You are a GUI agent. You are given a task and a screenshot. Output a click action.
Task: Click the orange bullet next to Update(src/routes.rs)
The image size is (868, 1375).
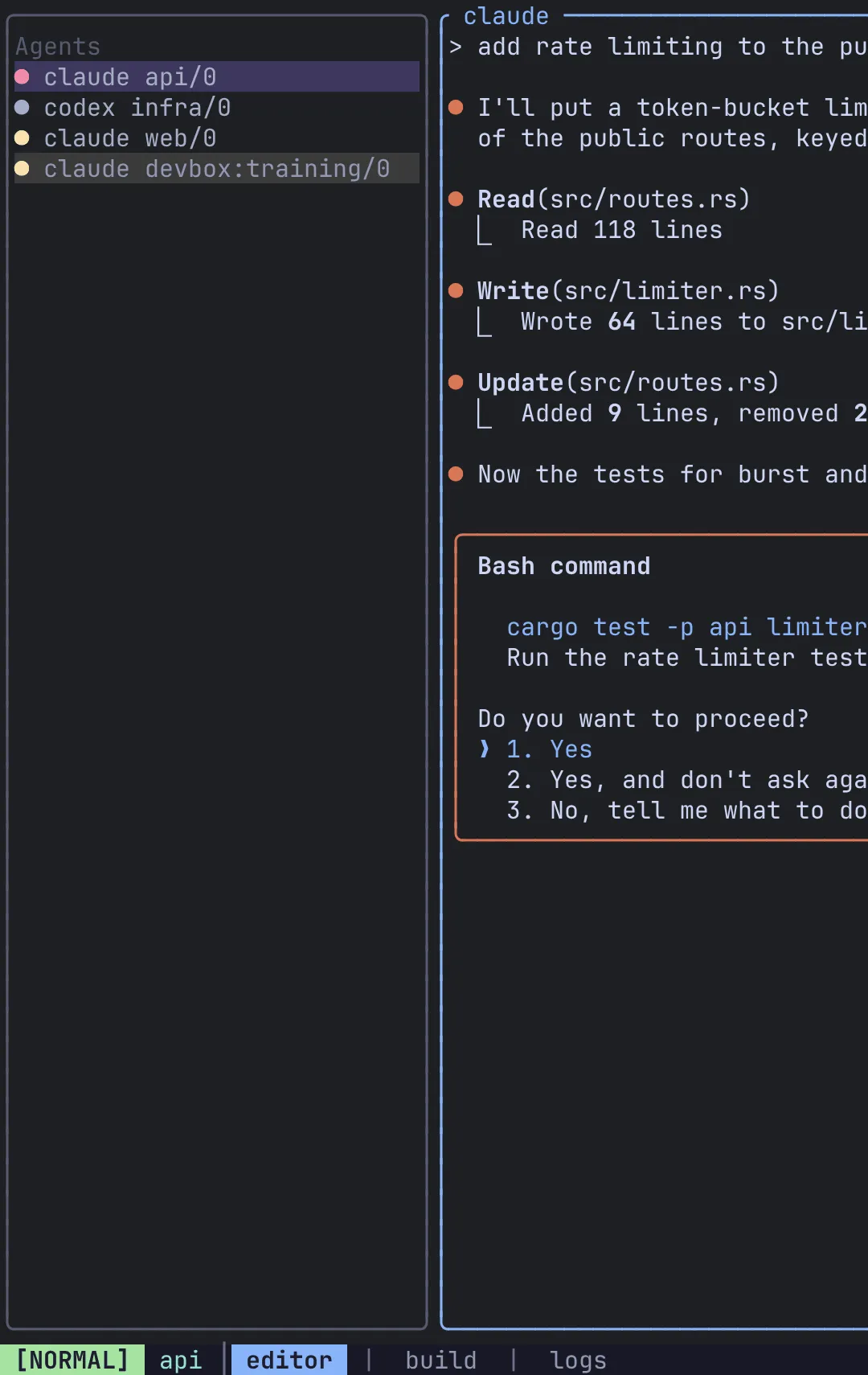click(456, 382)
